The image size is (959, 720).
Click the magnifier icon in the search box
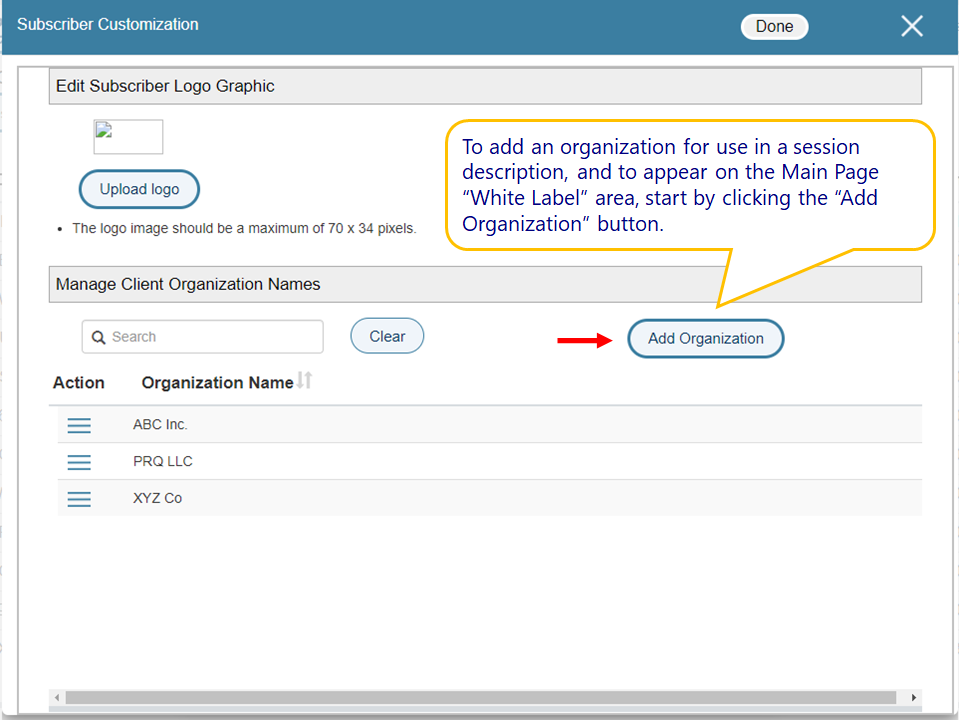[x=99, y=338]
